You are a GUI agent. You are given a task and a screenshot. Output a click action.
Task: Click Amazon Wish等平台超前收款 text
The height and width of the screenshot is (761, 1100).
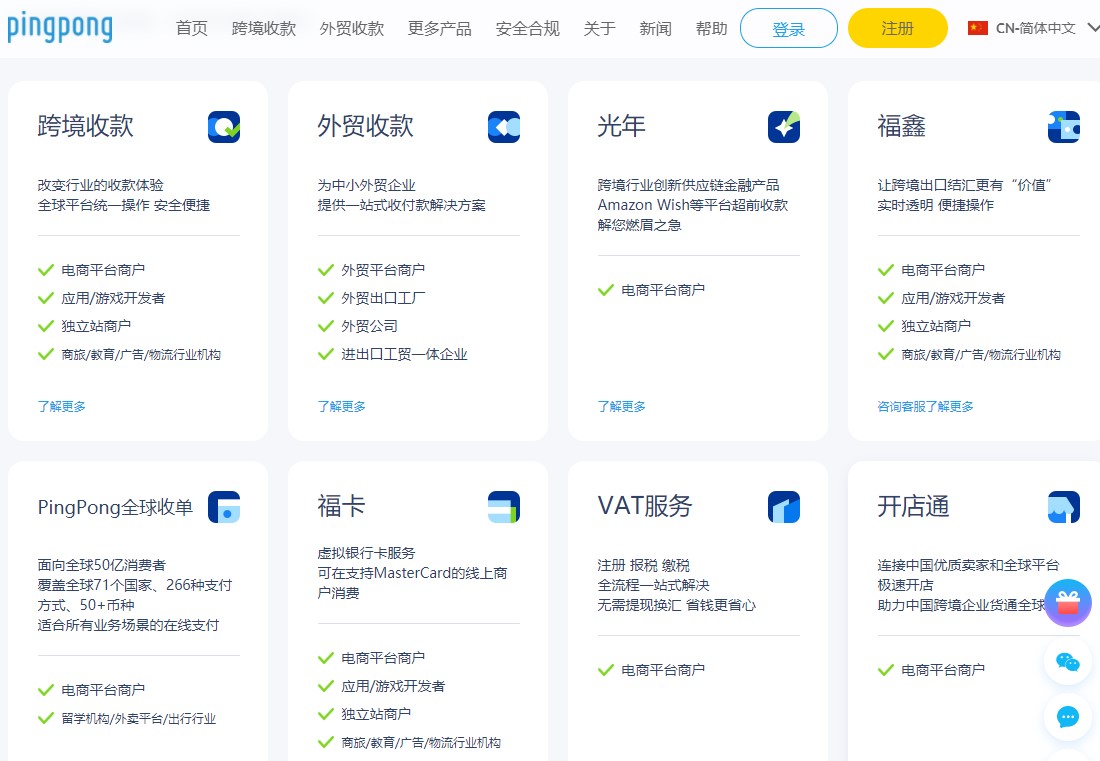(x=693, y=205)
